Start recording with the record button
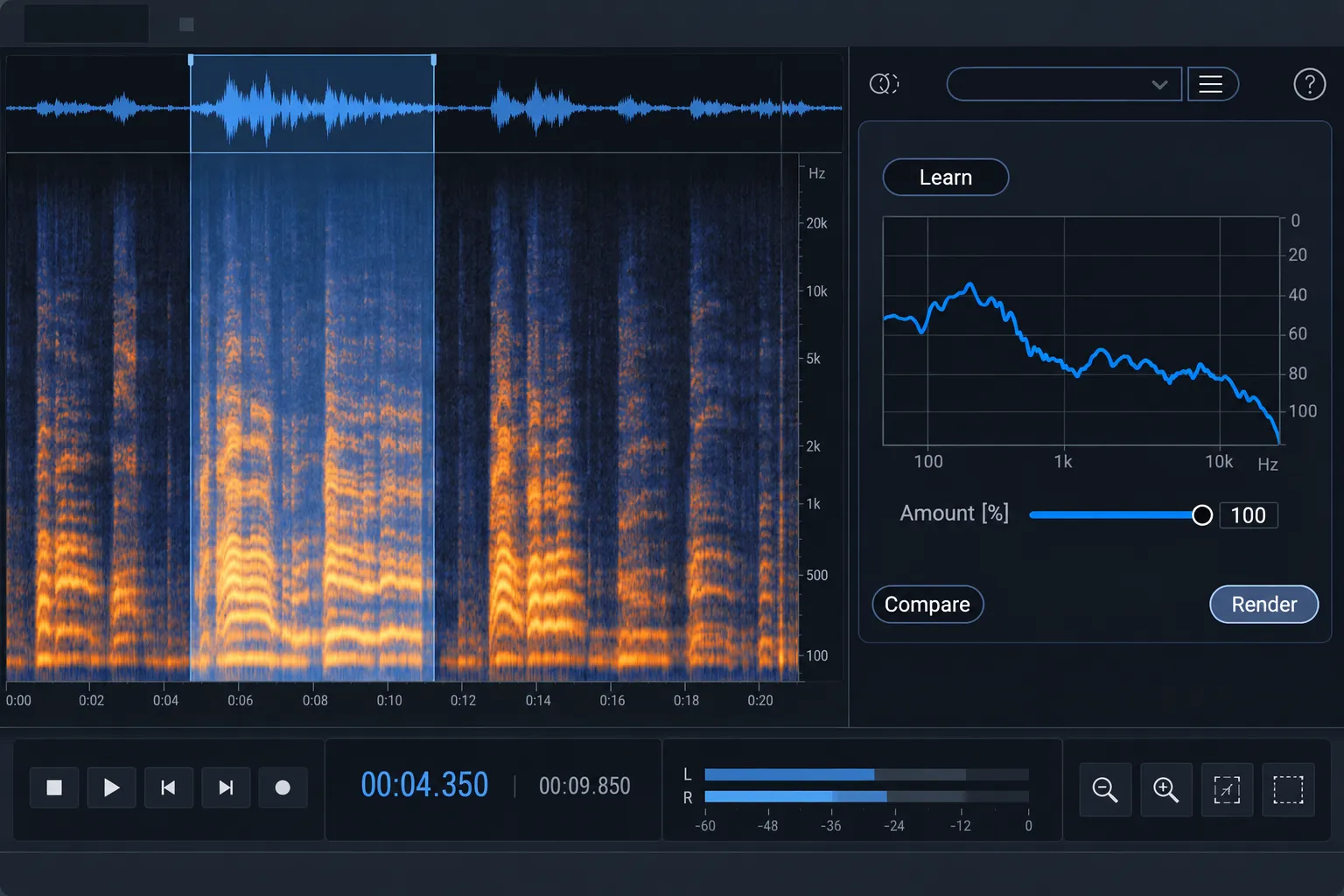 coord(283,787)
